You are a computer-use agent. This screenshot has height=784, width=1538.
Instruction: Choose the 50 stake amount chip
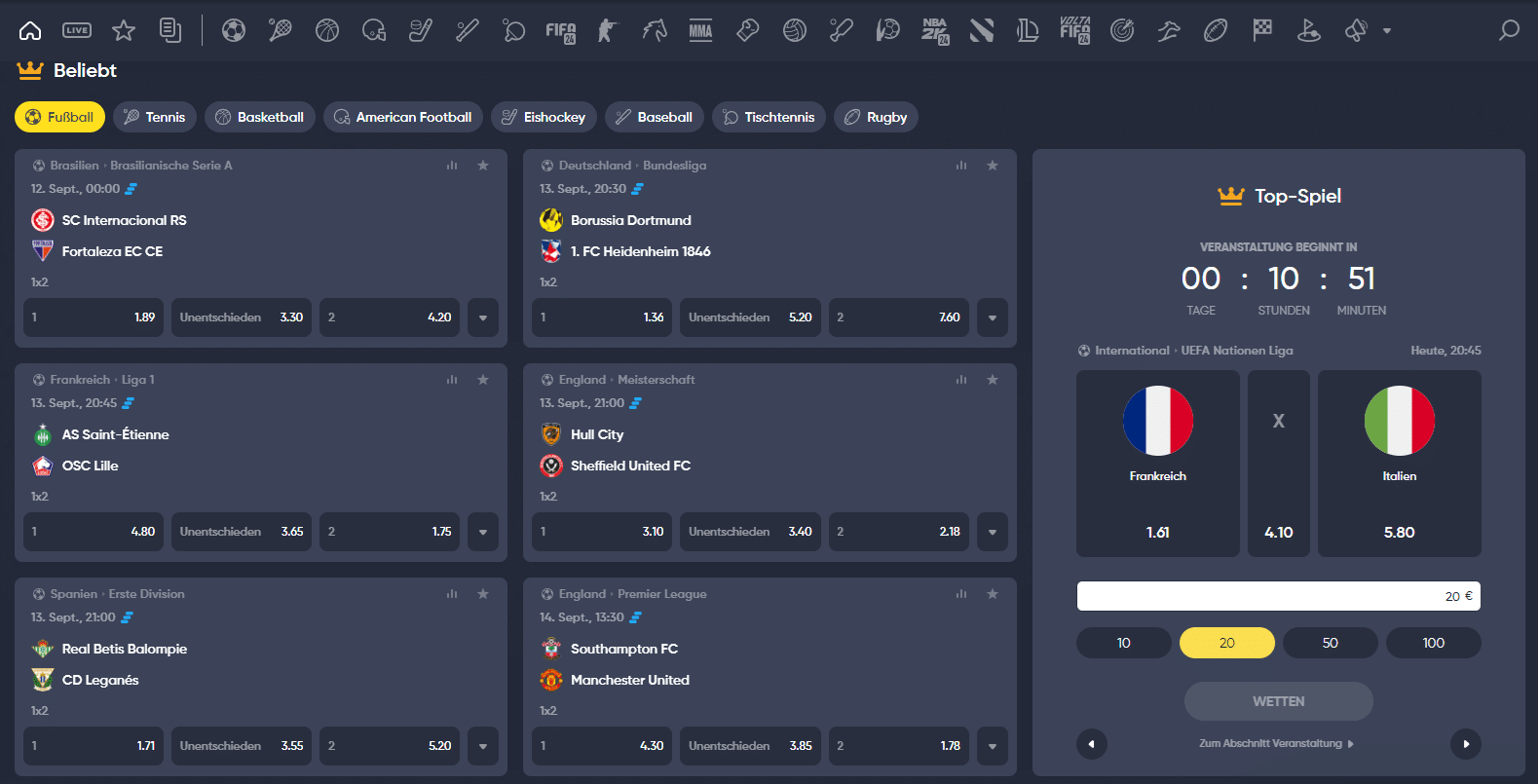coord(1331,643)
